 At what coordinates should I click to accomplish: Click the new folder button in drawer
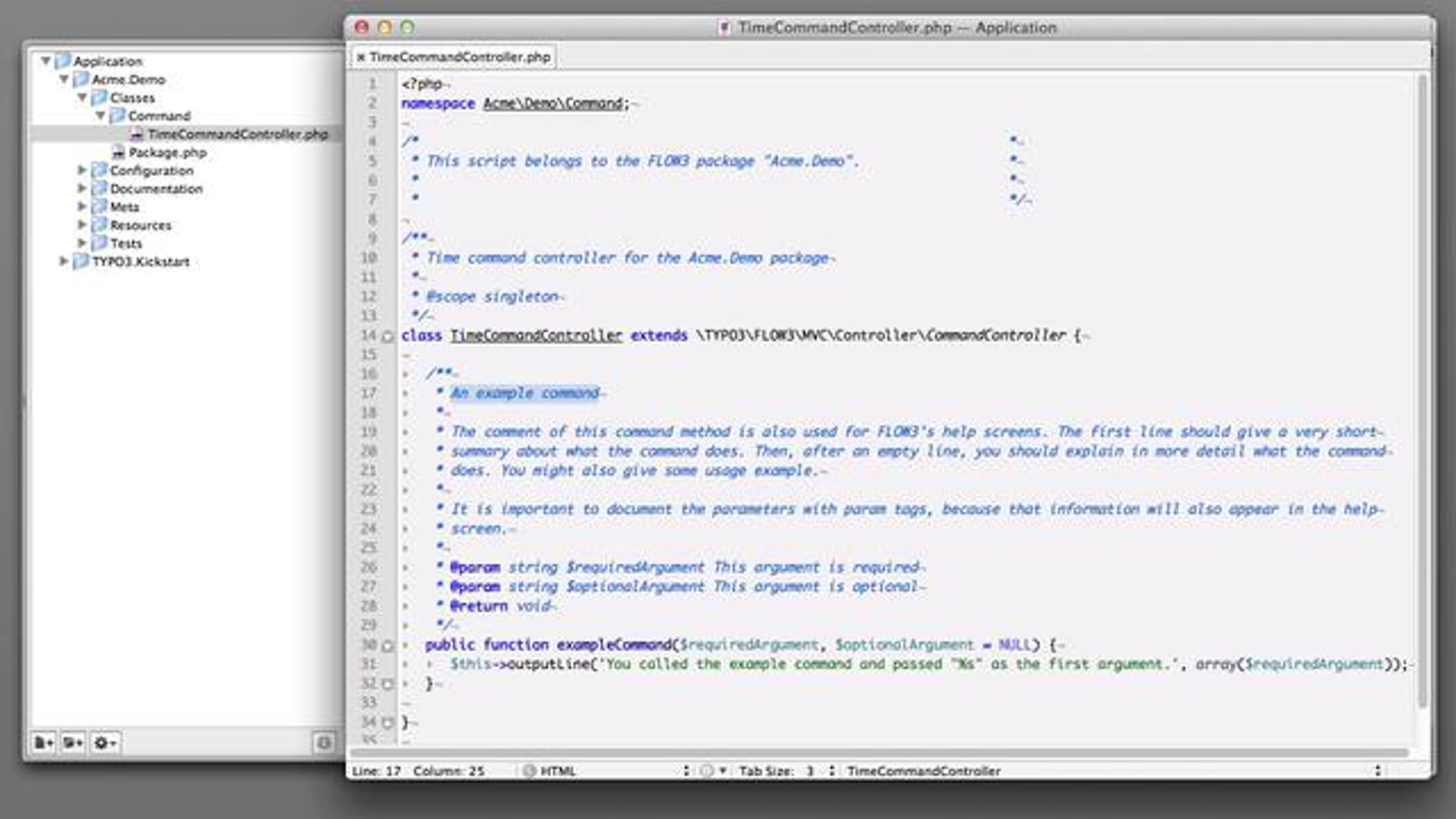click(73, 743)
